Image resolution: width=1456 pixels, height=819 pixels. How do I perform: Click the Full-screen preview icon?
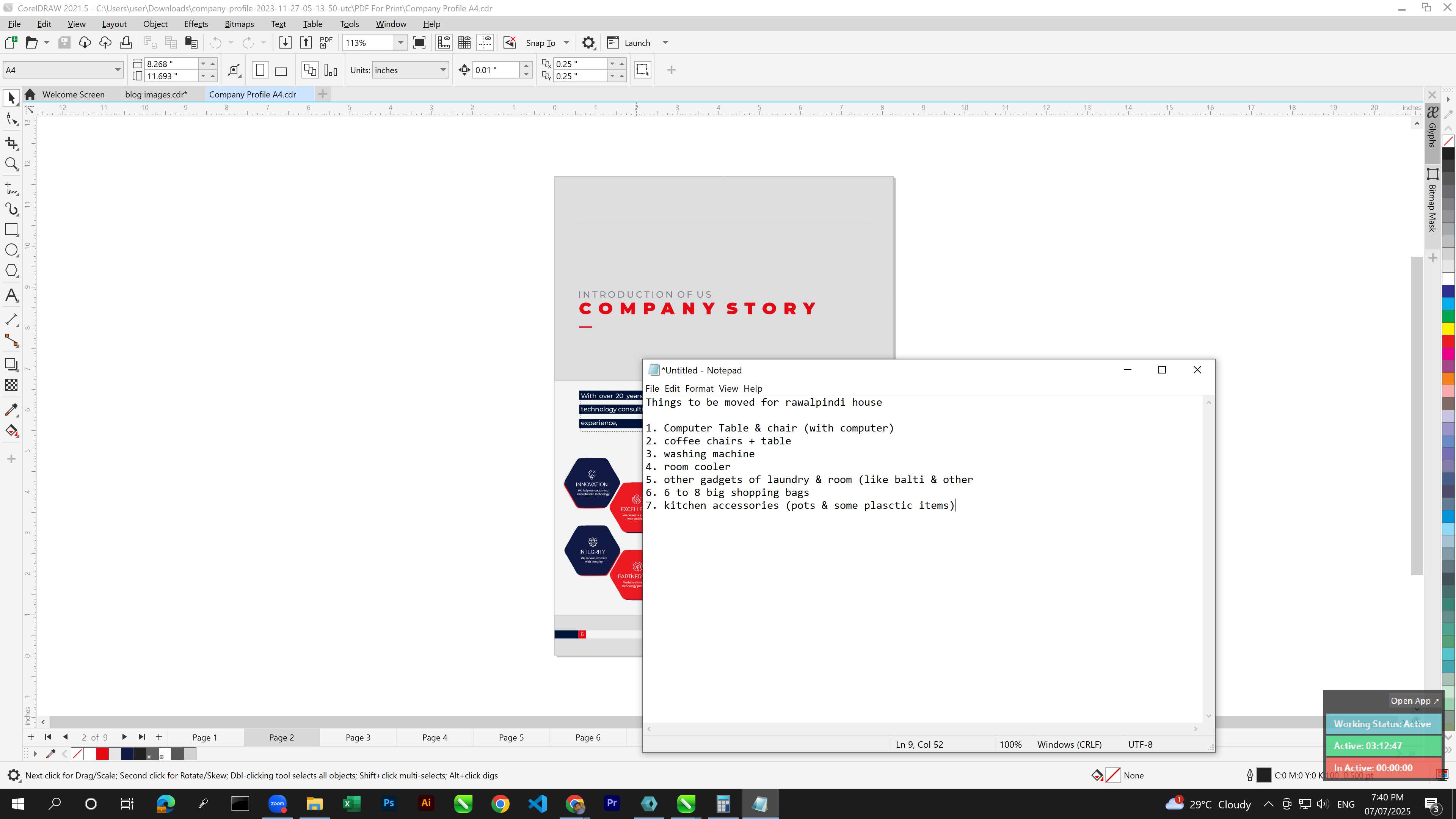coord(419,42)
